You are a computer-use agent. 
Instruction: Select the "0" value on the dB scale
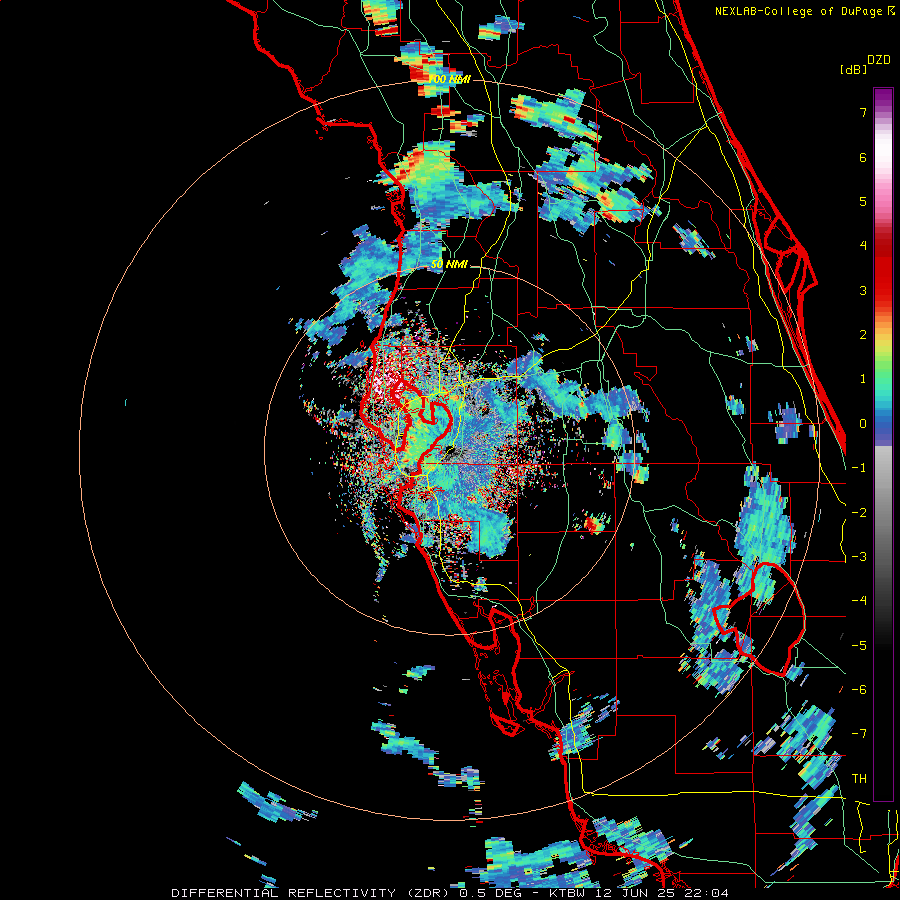click(x=863, y=424)
